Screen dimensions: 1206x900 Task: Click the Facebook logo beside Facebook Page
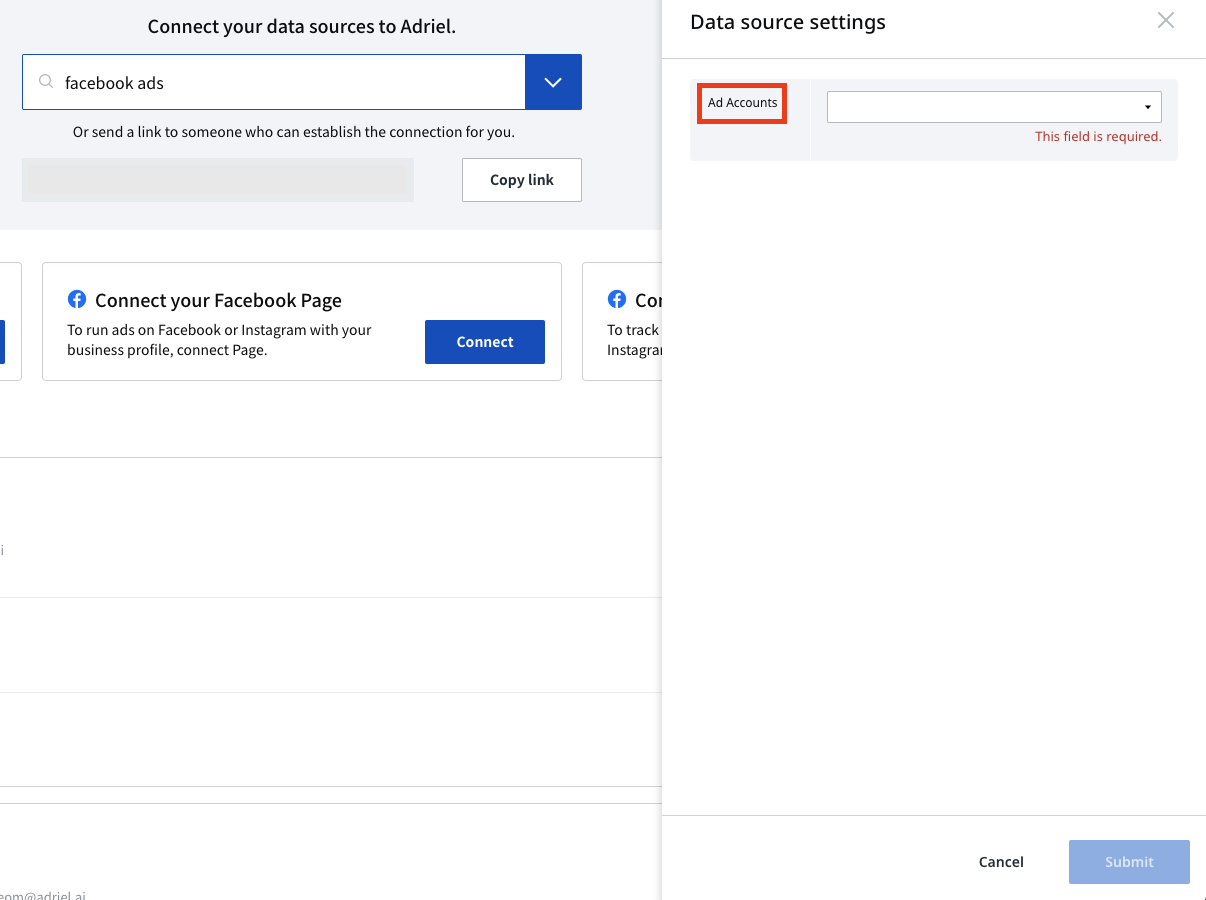77,299
